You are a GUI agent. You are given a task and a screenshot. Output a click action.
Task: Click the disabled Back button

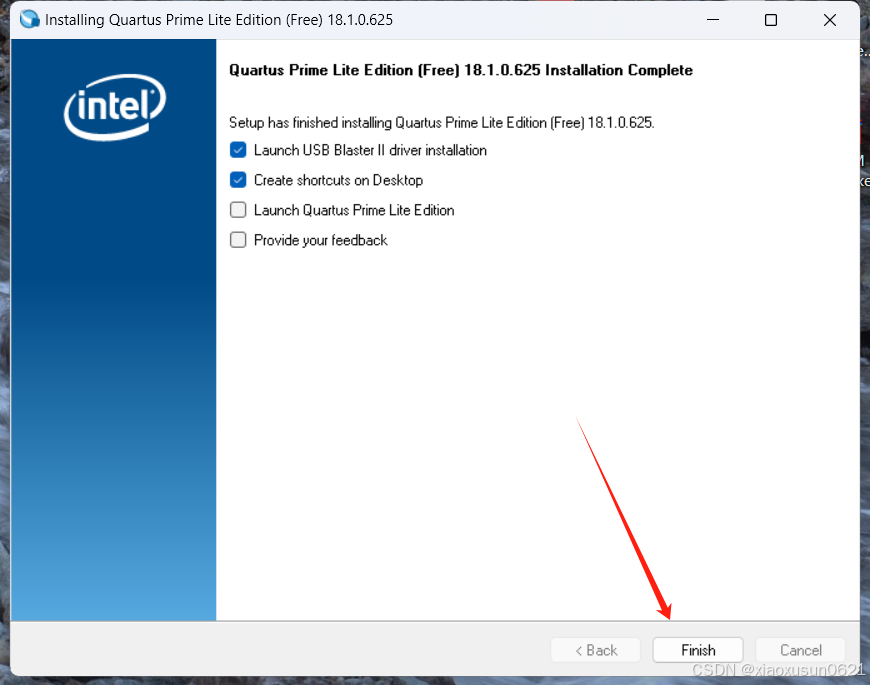(x=596, y=650)
